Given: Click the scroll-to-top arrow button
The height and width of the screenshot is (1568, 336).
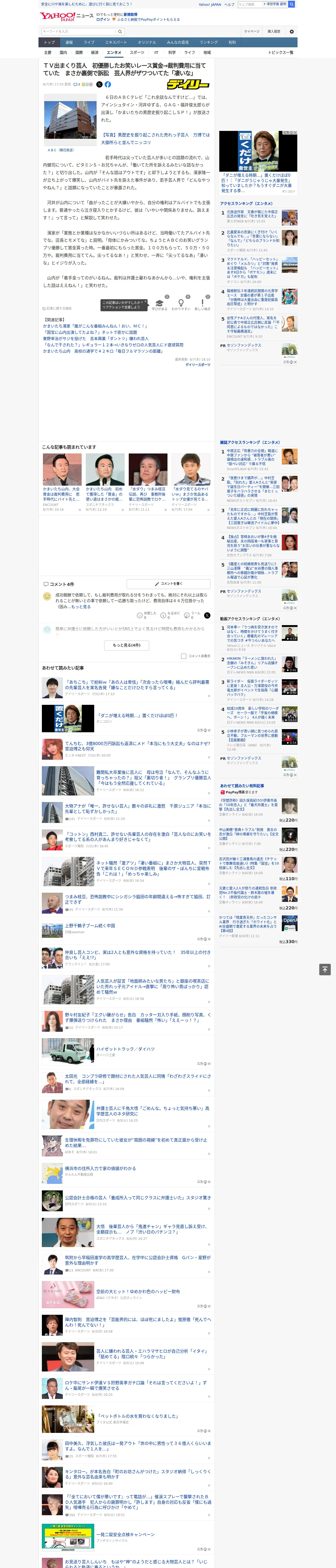Looking at the screenshot, I should point(324,970).
